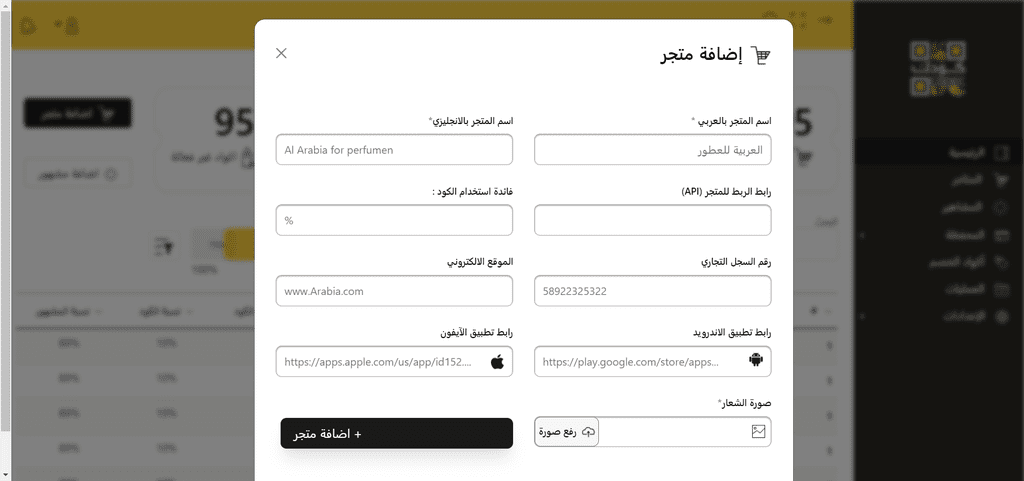Submit form with + اضافة متجر button
This screenshot has width=1024, height=481.
pyautogui.click(x=397, y=433)
